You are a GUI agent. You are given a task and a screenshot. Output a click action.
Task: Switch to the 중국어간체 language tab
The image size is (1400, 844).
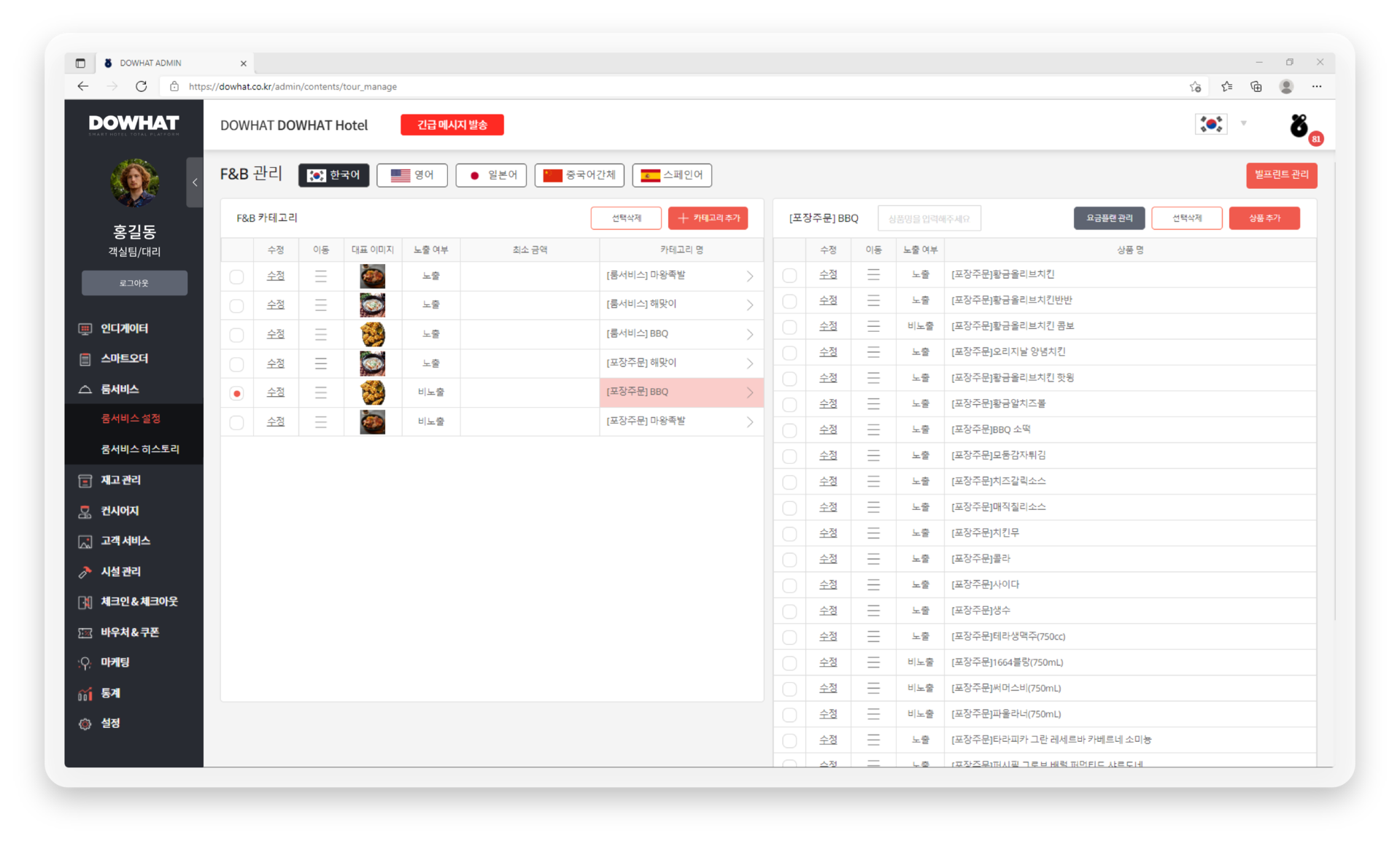pos(579,175)
